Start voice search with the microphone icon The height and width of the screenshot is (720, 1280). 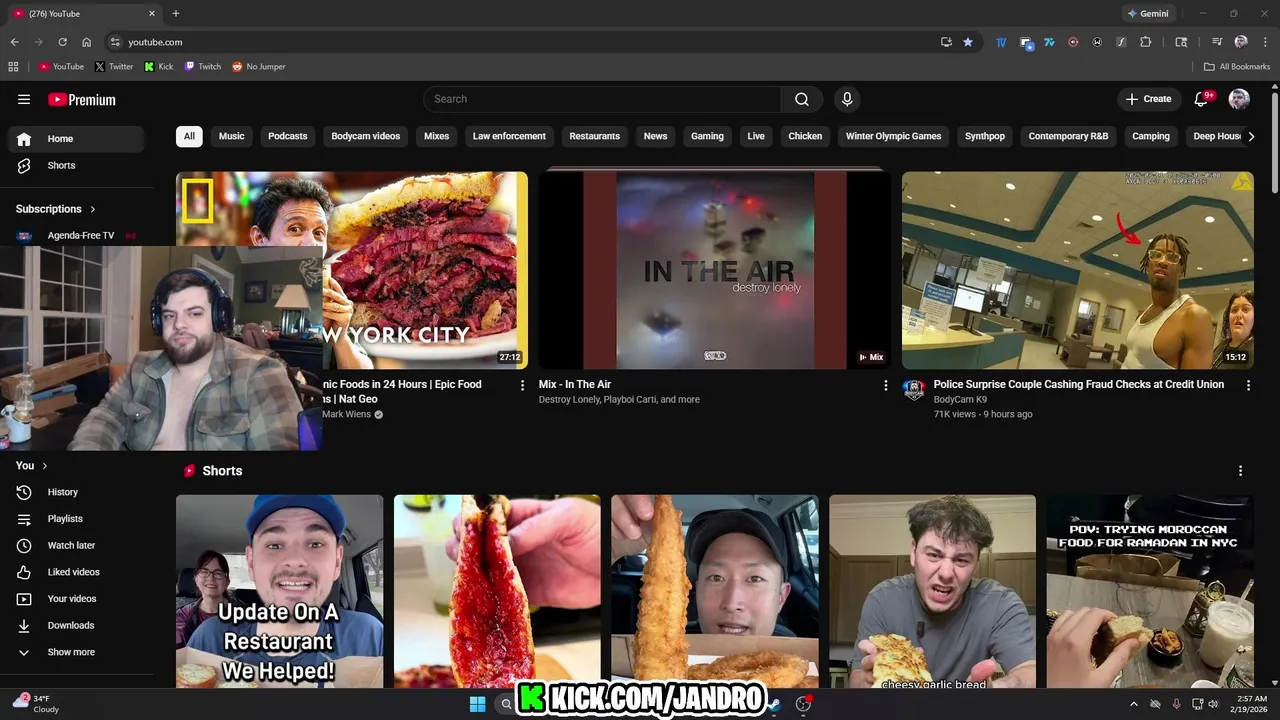847,99
